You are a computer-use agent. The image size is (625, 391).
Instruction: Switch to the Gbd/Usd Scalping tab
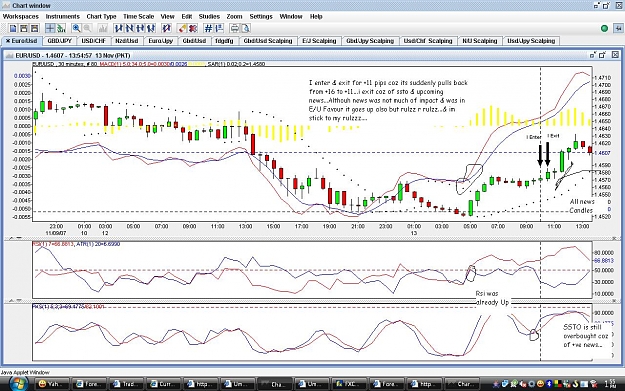point(268,41)
